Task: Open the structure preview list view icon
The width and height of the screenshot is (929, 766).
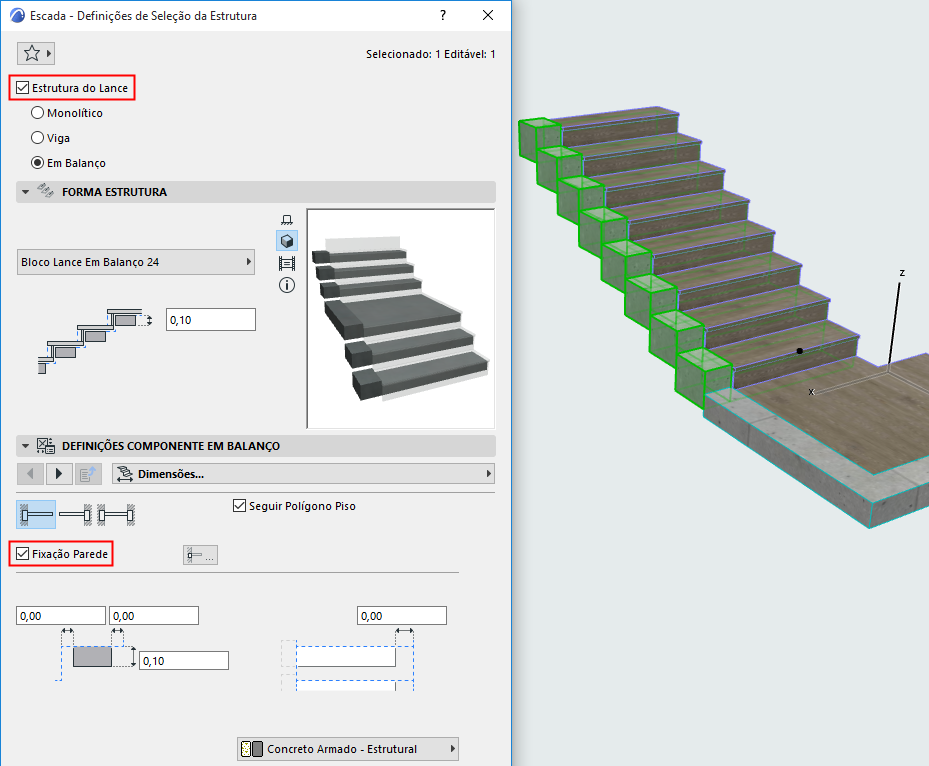Action: 285,262
